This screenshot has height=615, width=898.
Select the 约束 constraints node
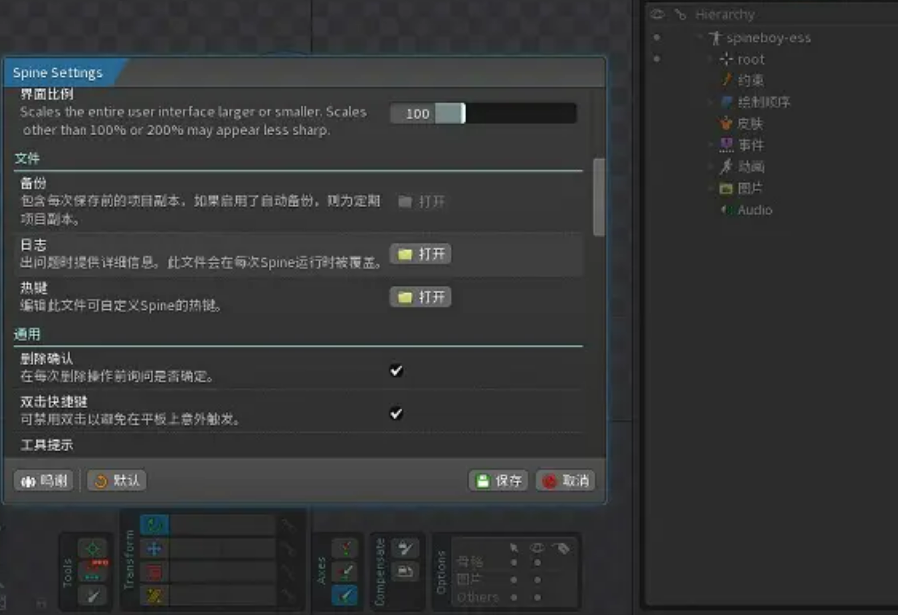tap(742, 80)
